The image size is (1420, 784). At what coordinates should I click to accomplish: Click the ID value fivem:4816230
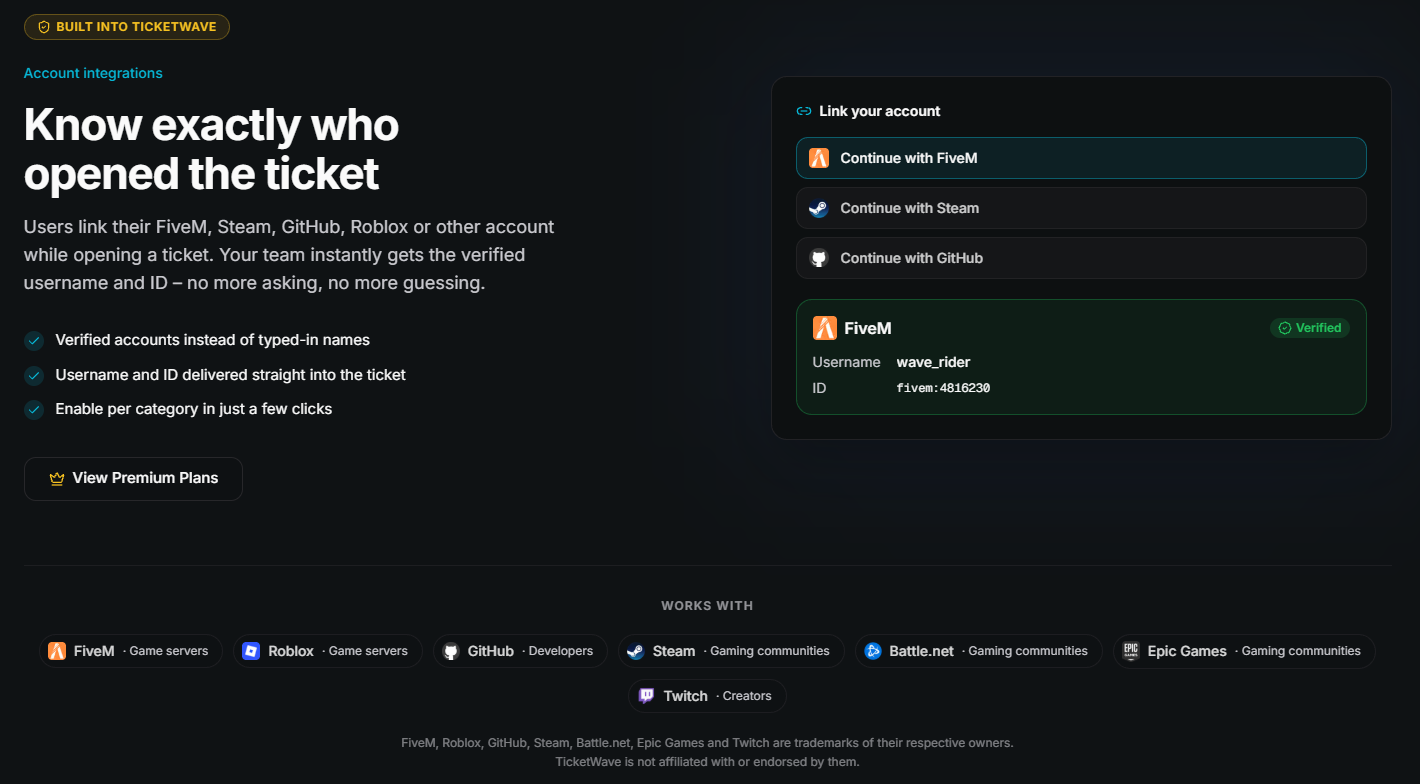coord(943,388)
